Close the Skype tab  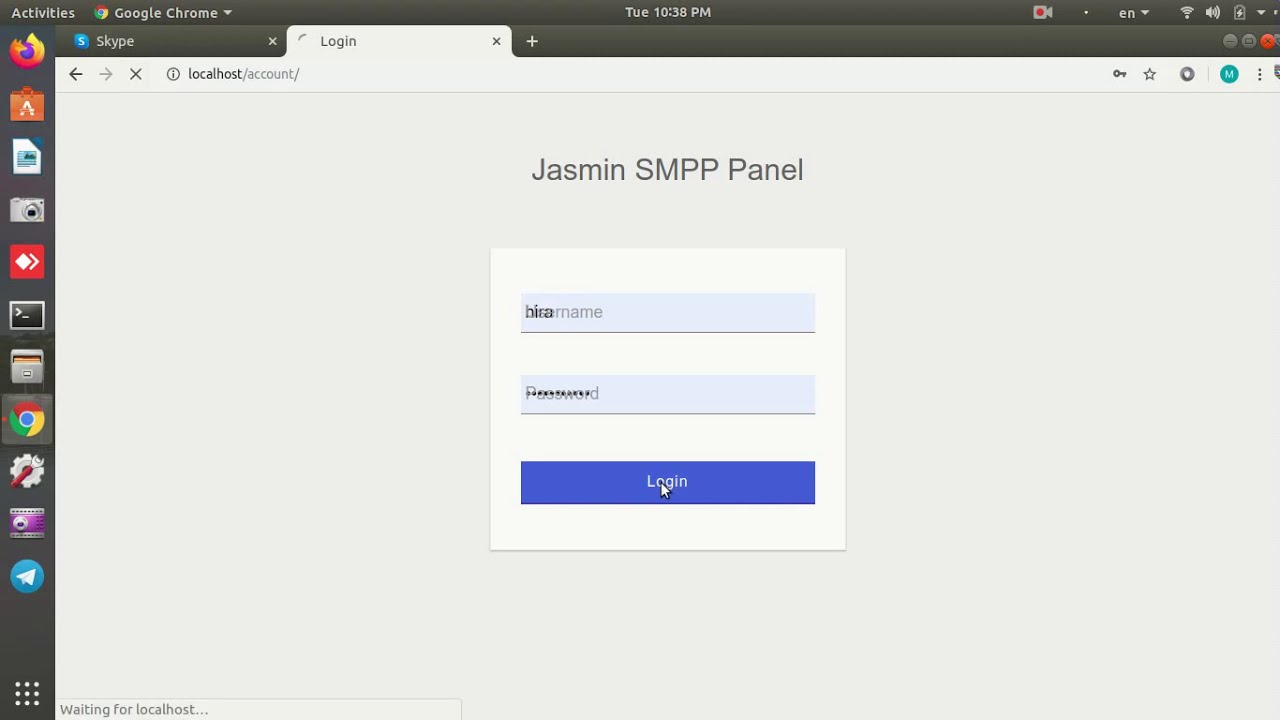272,41
